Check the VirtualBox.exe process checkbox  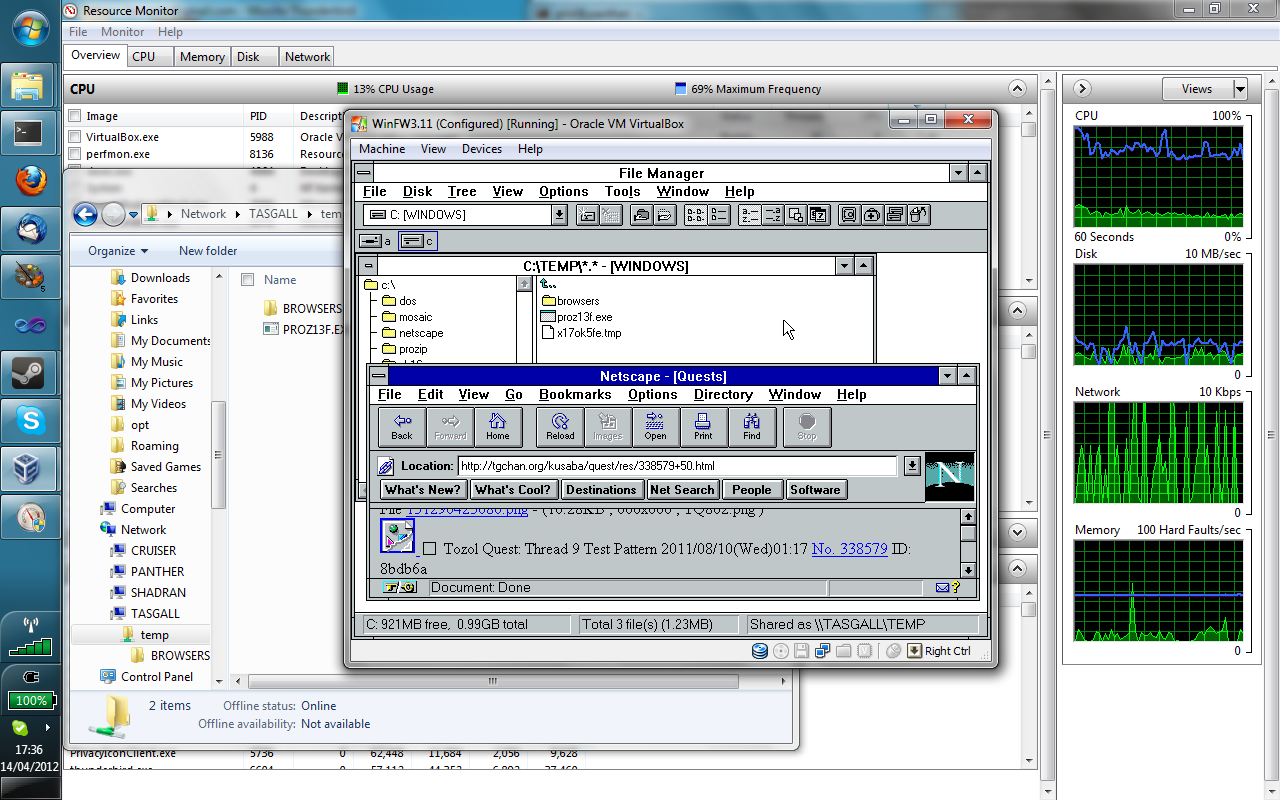[74, 137]
